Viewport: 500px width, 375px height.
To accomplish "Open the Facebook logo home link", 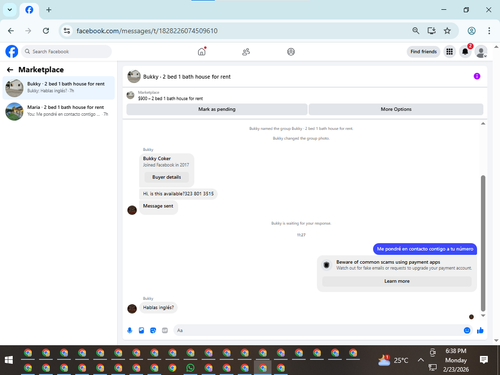I will click(x=12, y=52).
